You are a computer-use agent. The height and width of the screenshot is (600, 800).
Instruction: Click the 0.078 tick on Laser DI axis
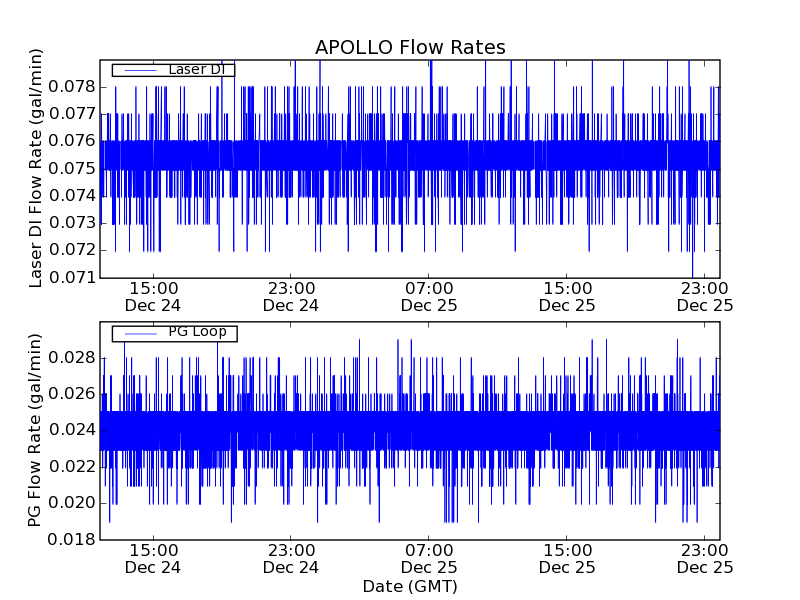point(72,87)
